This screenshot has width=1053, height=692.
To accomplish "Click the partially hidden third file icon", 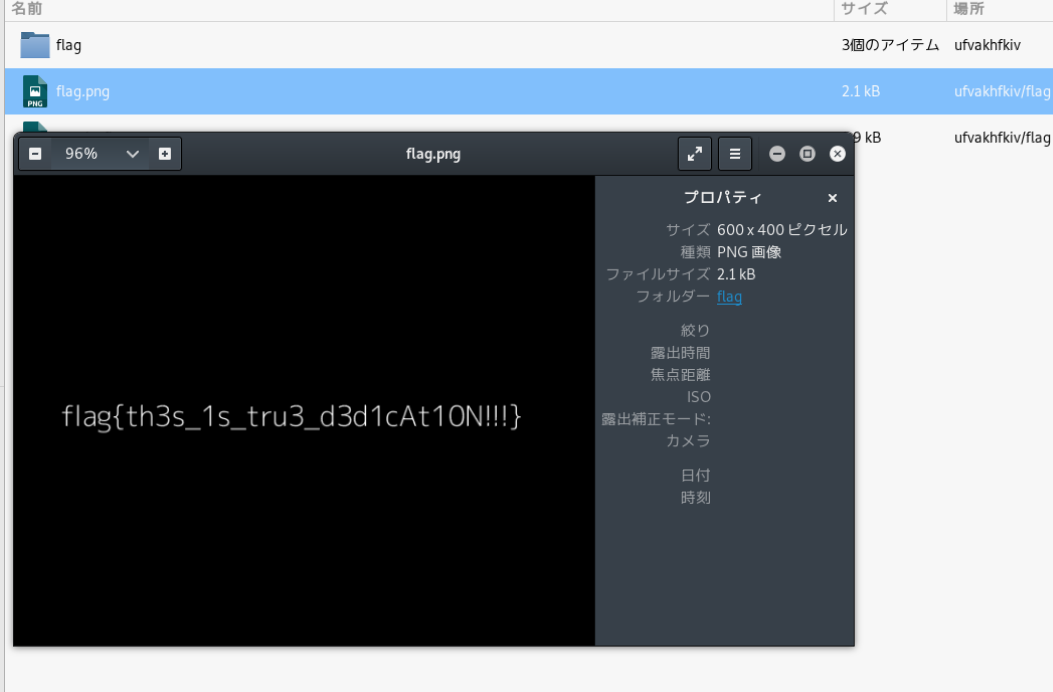I will tap(35, 127).
